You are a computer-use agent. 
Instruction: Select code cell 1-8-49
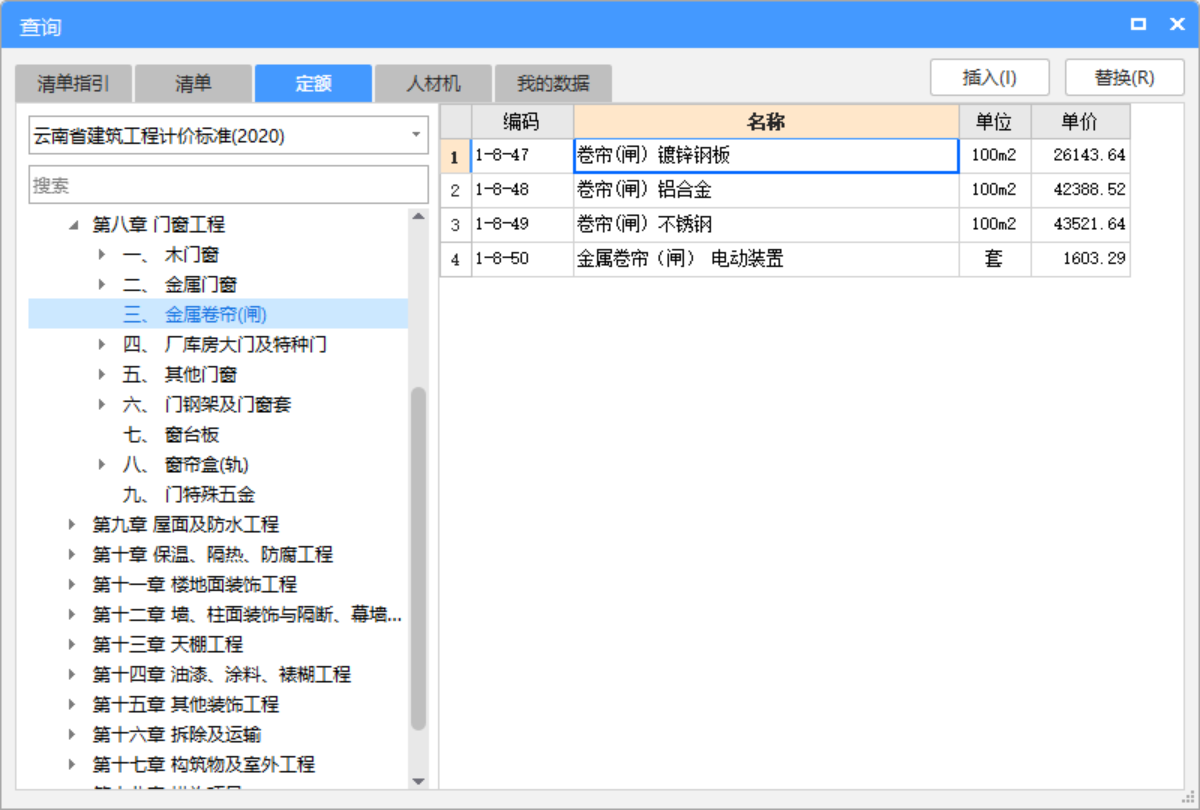click(x=522, y=224)
